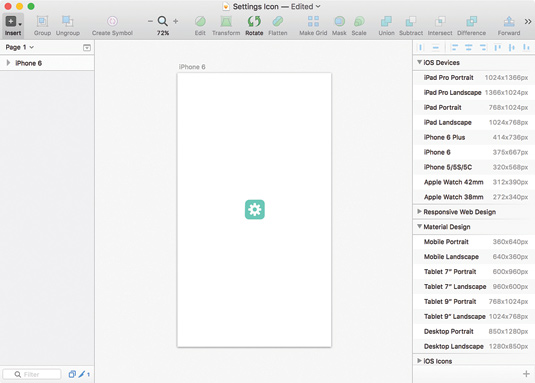Choose Mobile Portrait preset
This screenshot has height=383, width=535.
(x=474, y=242)
